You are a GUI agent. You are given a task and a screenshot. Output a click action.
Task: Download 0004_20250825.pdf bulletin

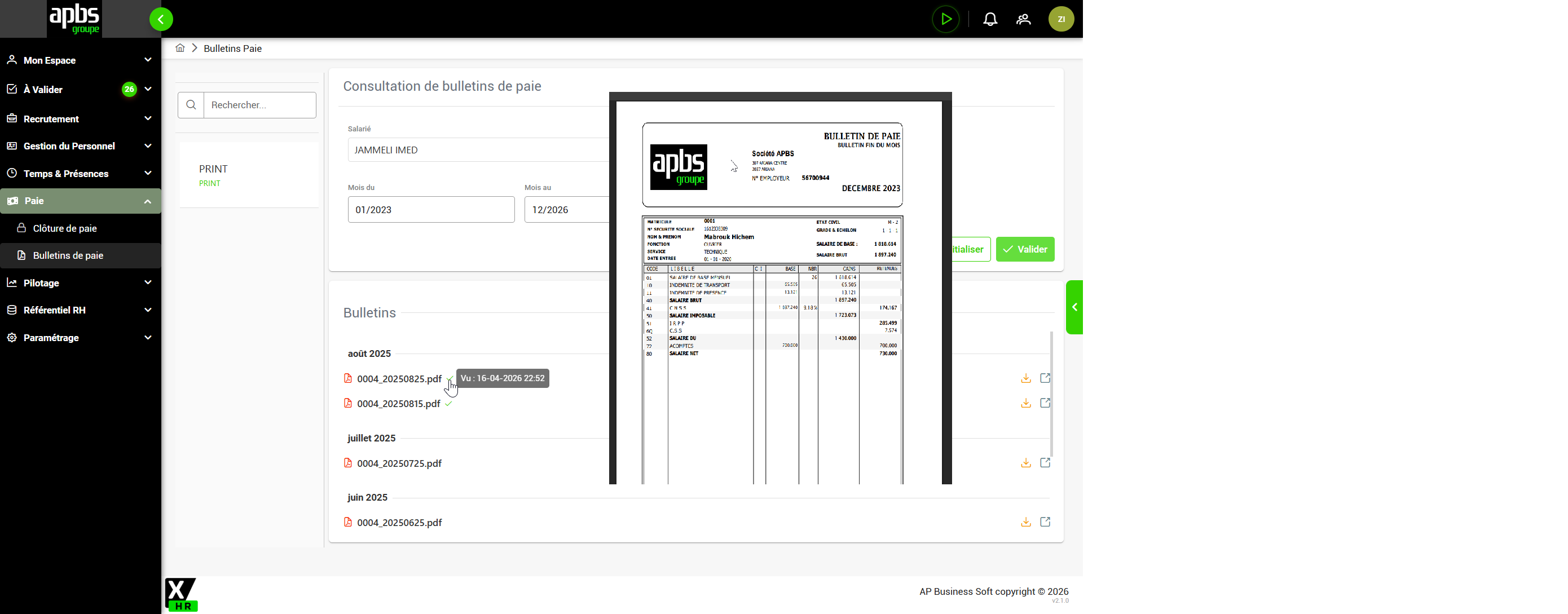coord(1025,378)
